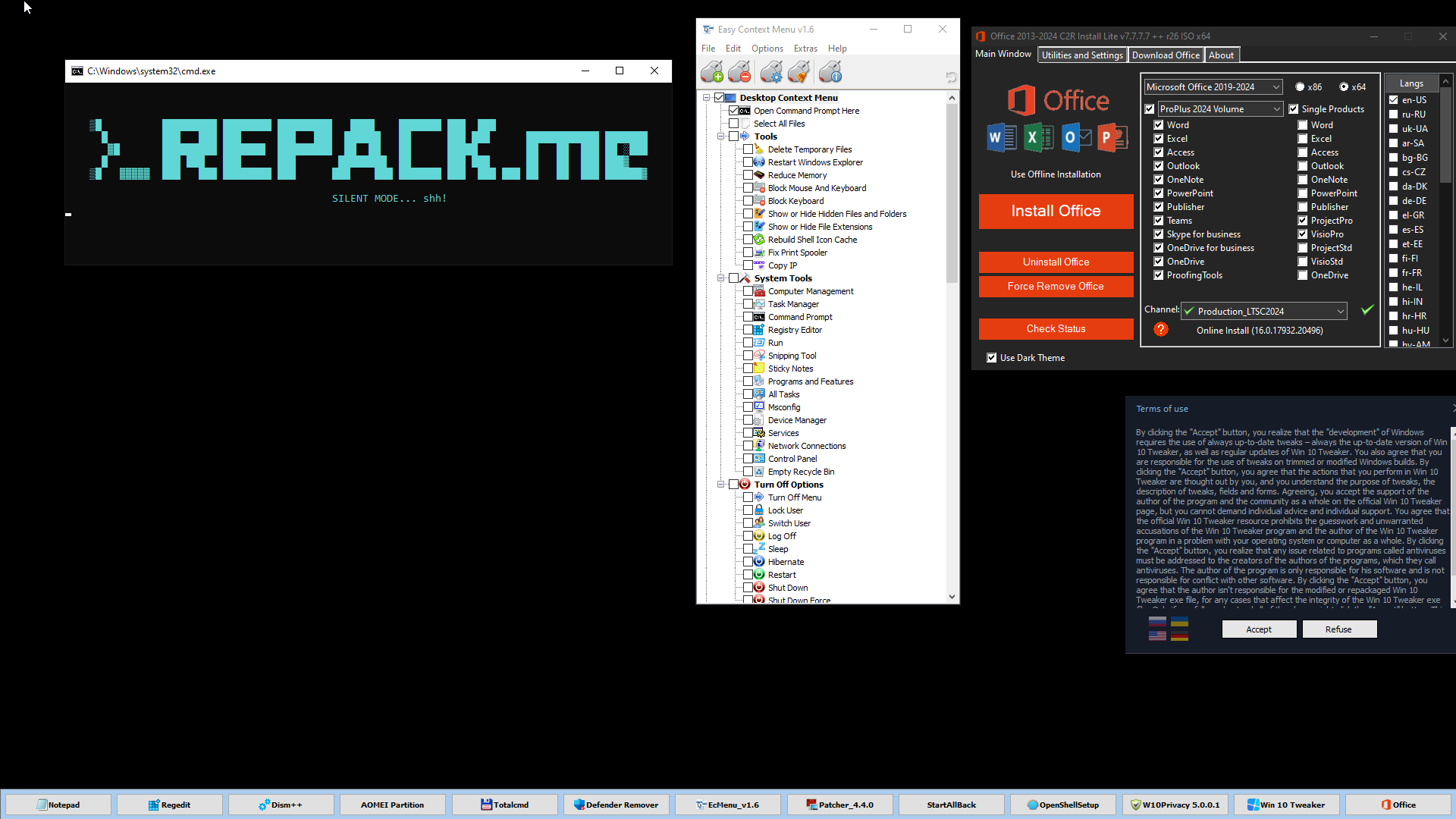The width and height of the screenshot is (1456, 819).
Task: Launch W10Privacy 5.0.0.1 from the bottom bar
Action: (1175, 805)
